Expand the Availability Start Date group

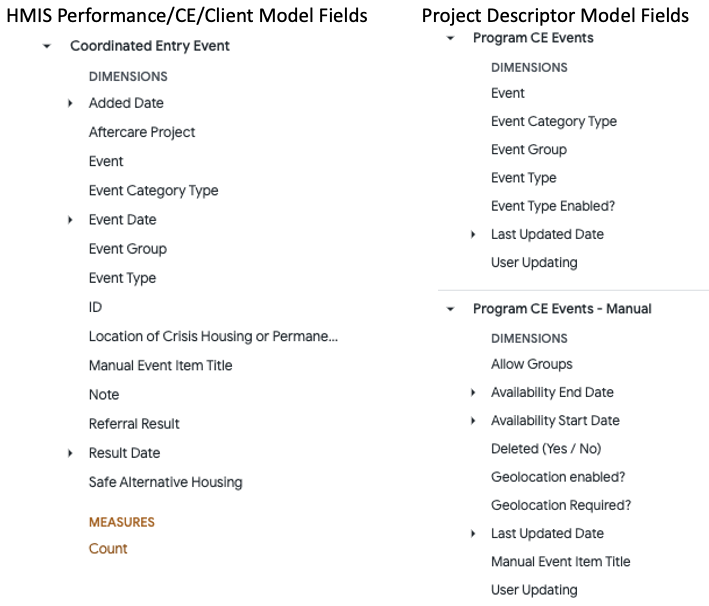pyautogui.click(x=473, y=421)
